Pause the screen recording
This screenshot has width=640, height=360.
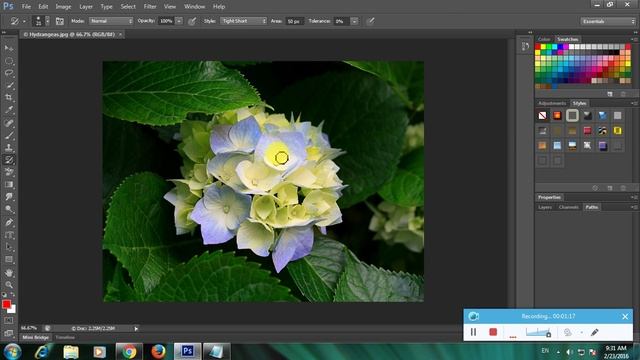pos(473,332)
